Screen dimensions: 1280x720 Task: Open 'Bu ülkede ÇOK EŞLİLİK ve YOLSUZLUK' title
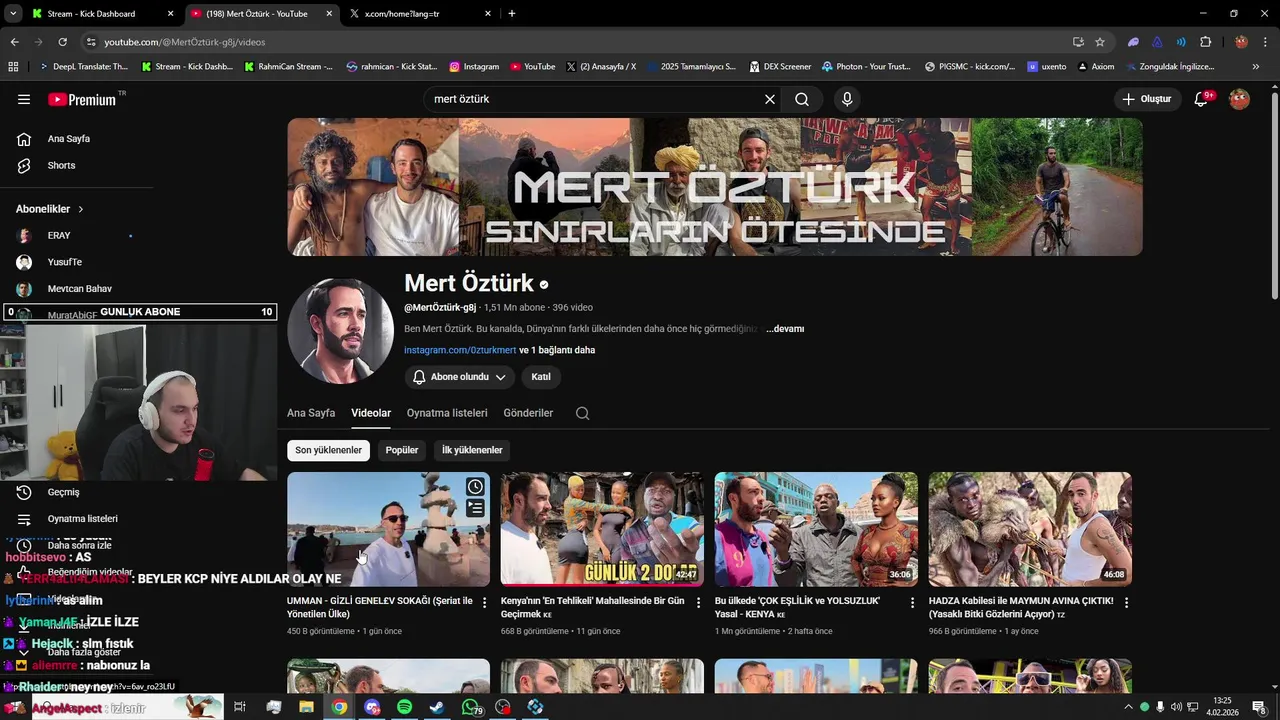tap(797, 607)
